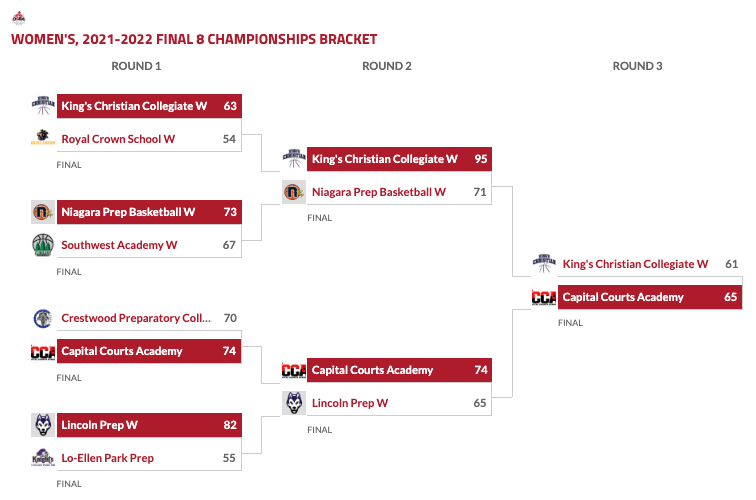Open Royal Crown School W team link
The width and height of the screenshot is (756, 500).
tap(118, 139)
